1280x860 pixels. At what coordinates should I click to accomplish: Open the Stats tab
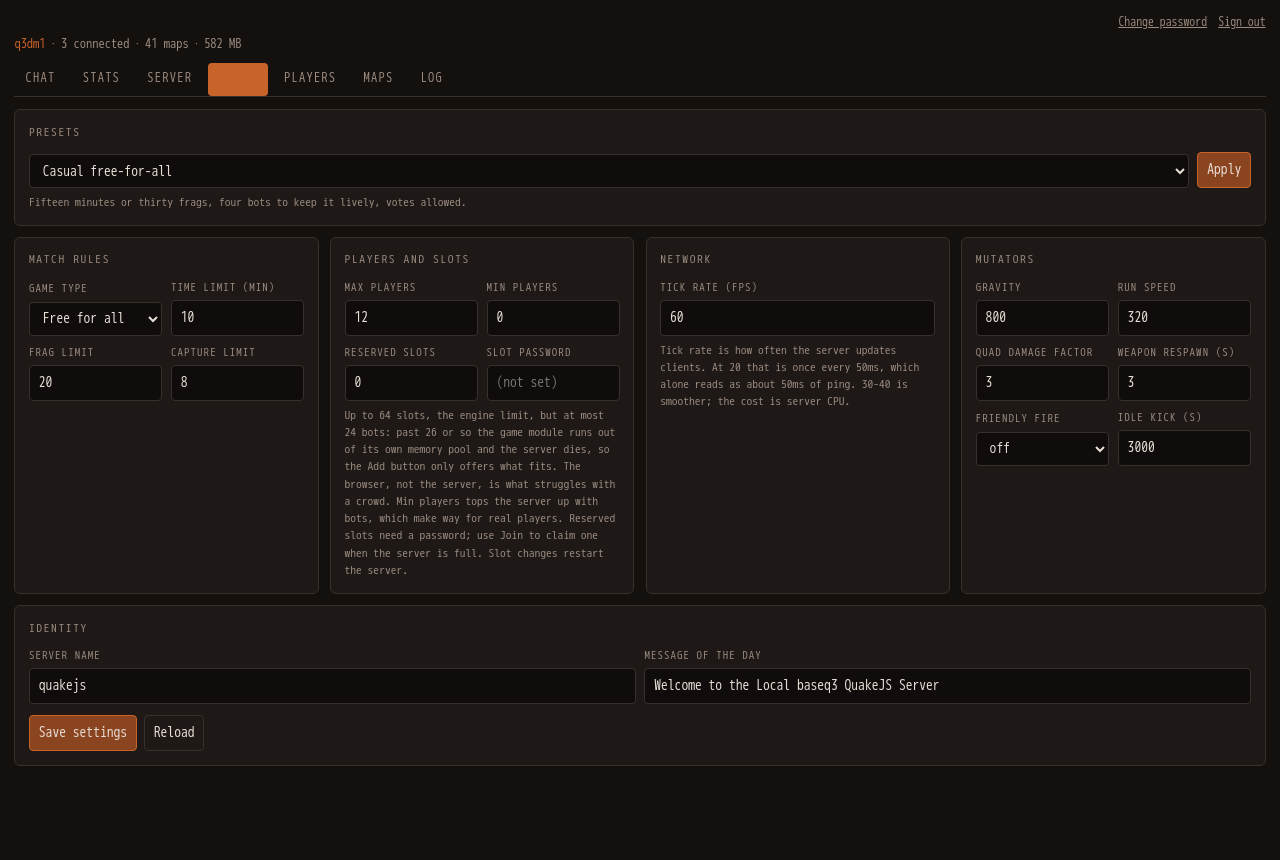click(101, 78)
